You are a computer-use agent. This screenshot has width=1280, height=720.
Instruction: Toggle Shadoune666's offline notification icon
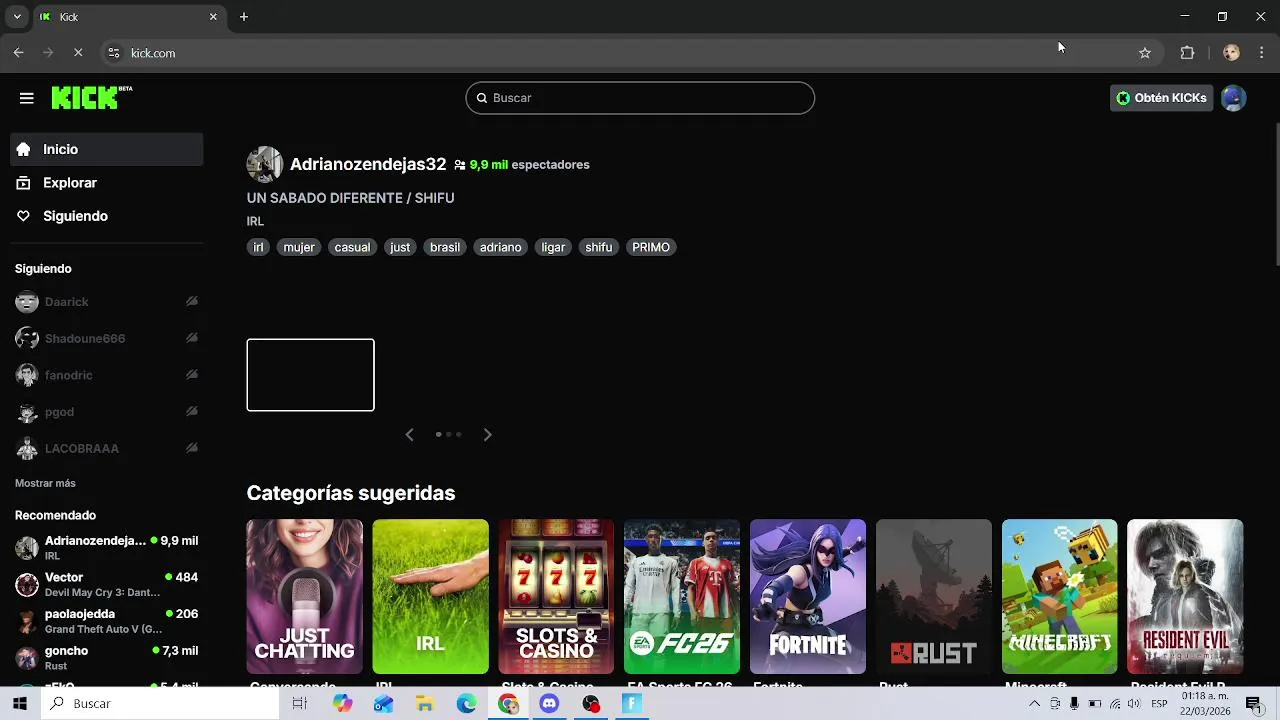(192, 338)
